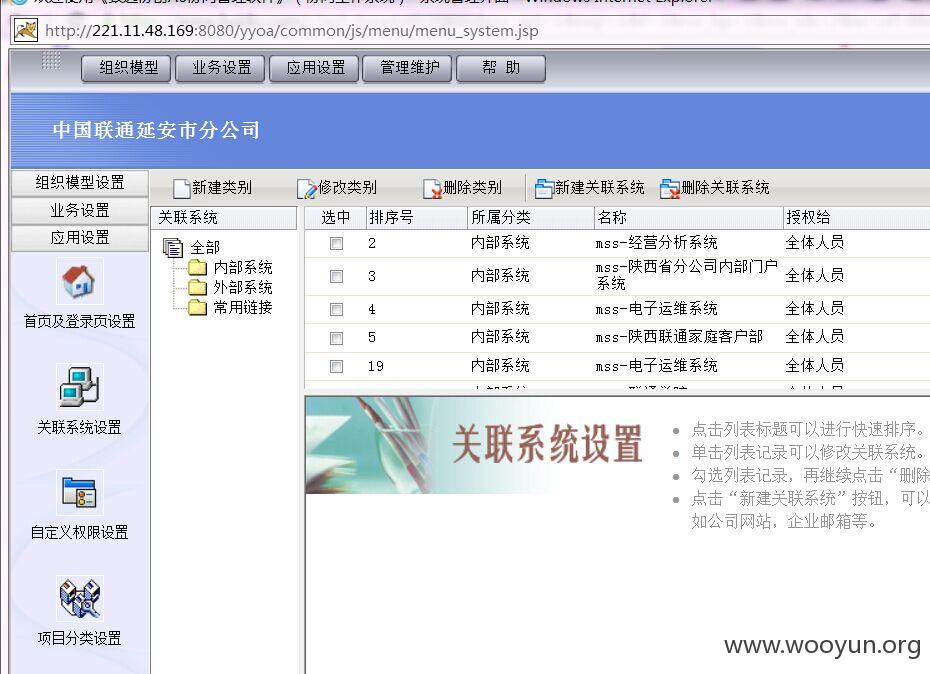The width and height of the screenshot is (930, 674).
Task: Click the 自定义权限设置 label
Action: click(79, 532)
